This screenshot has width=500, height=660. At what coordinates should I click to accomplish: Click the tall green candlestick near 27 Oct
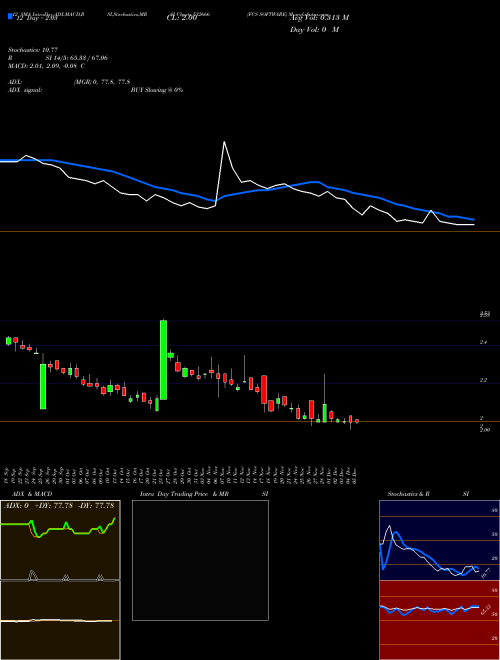[x=163, y=360]
